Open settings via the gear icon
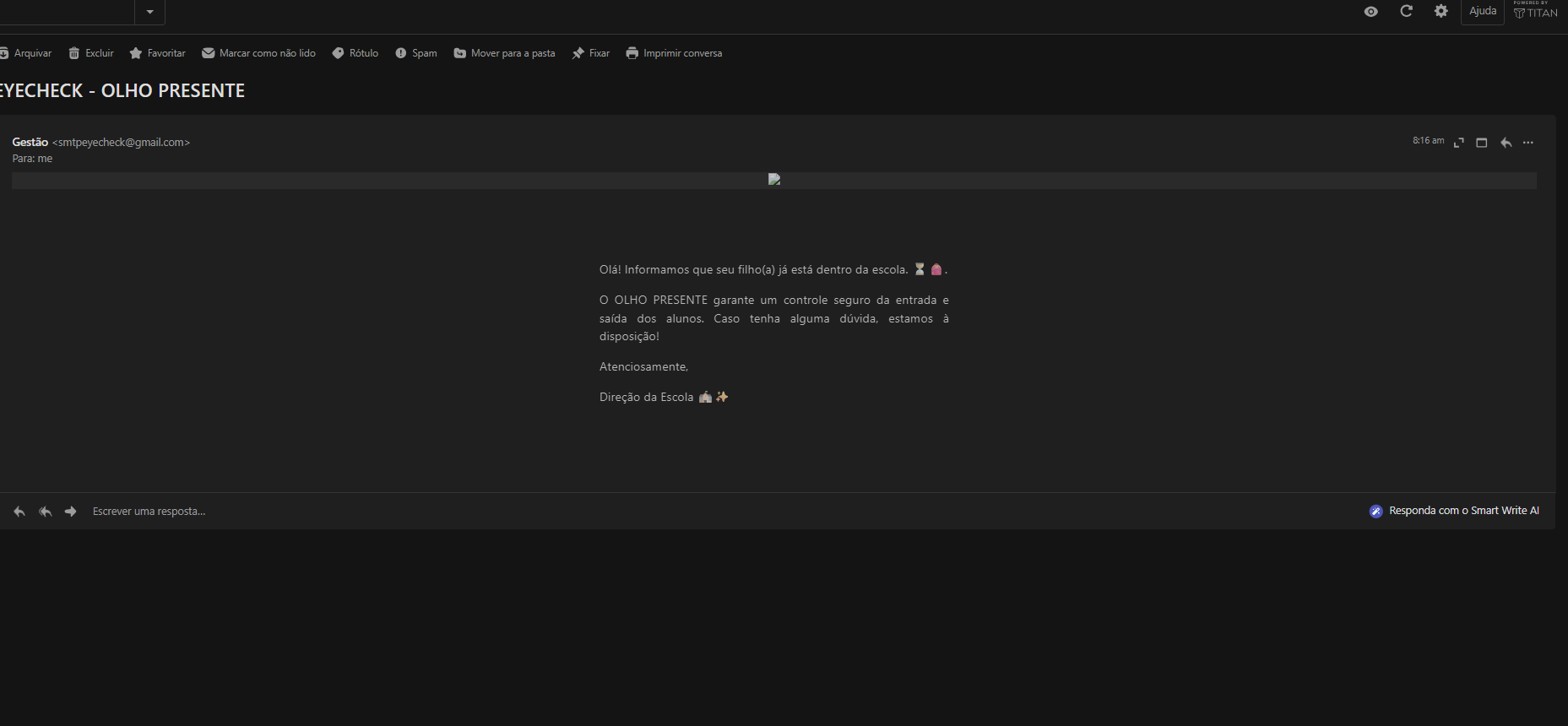1568x726 pixels. tap(1441, 12)
